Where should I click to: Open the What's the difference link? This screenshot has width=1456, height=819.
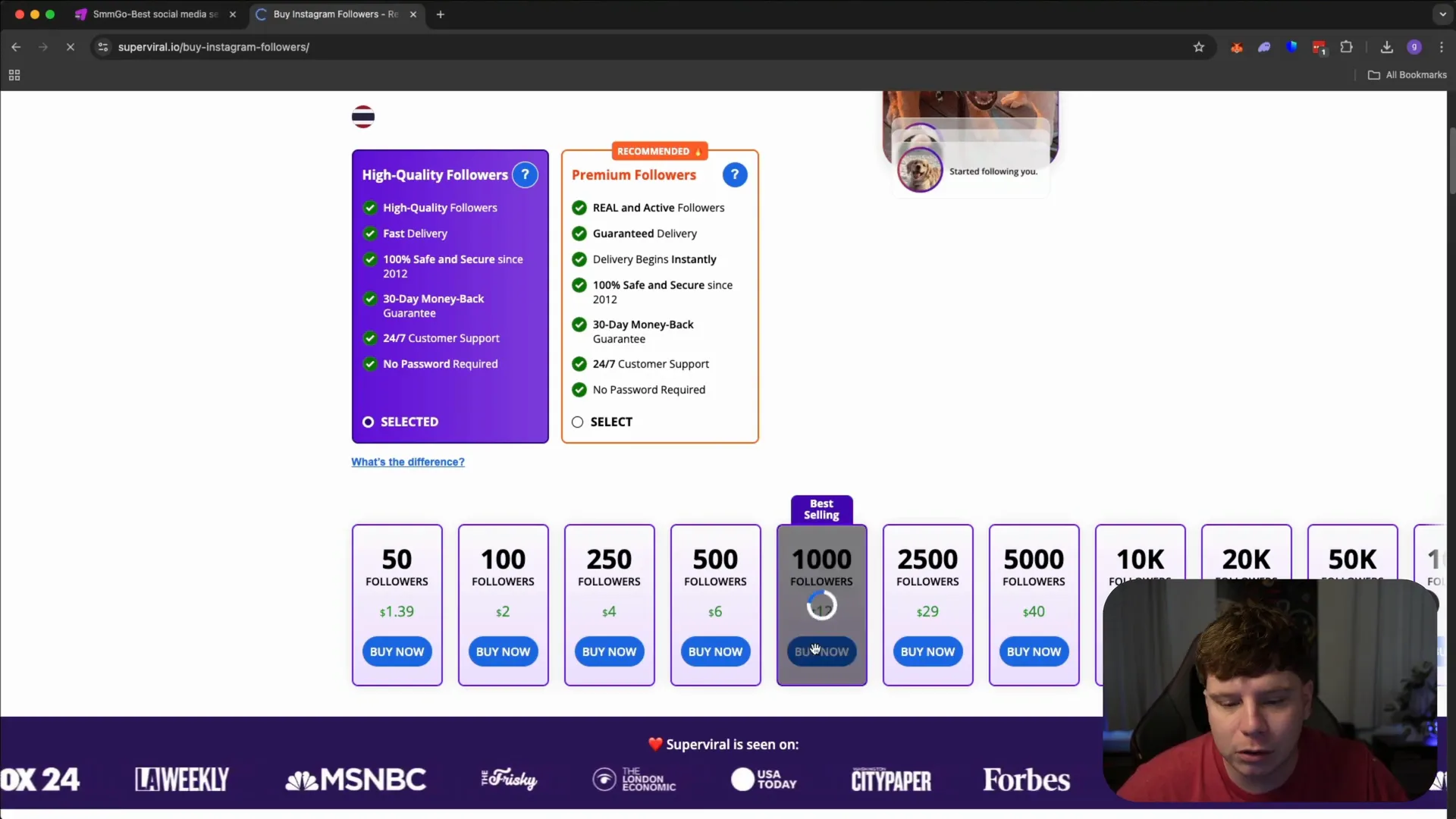tap(408, 462)
